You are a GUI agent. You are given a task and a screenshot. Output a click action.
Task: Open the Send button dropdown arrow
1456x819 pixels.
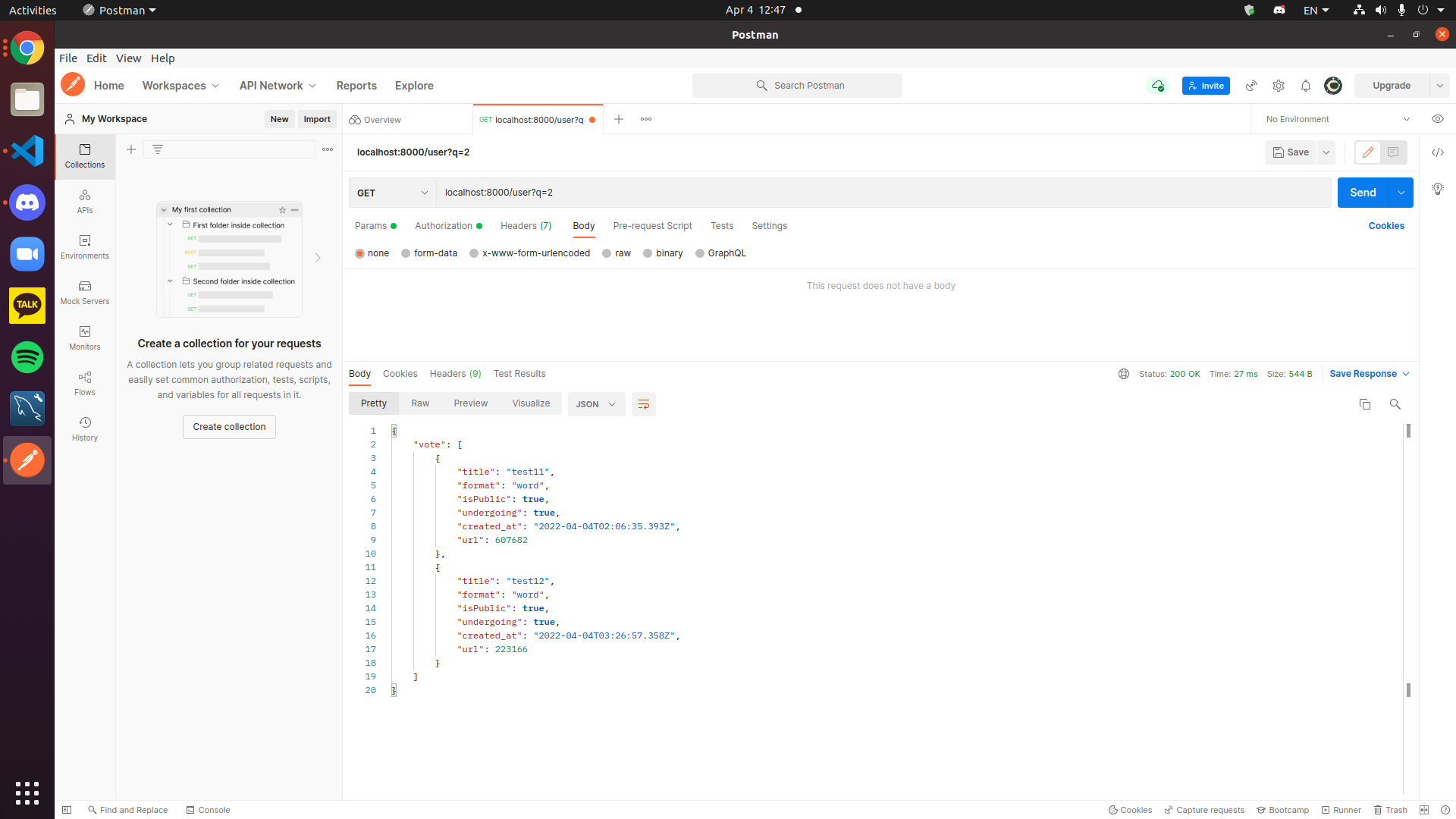click(x=1401, y=193)
